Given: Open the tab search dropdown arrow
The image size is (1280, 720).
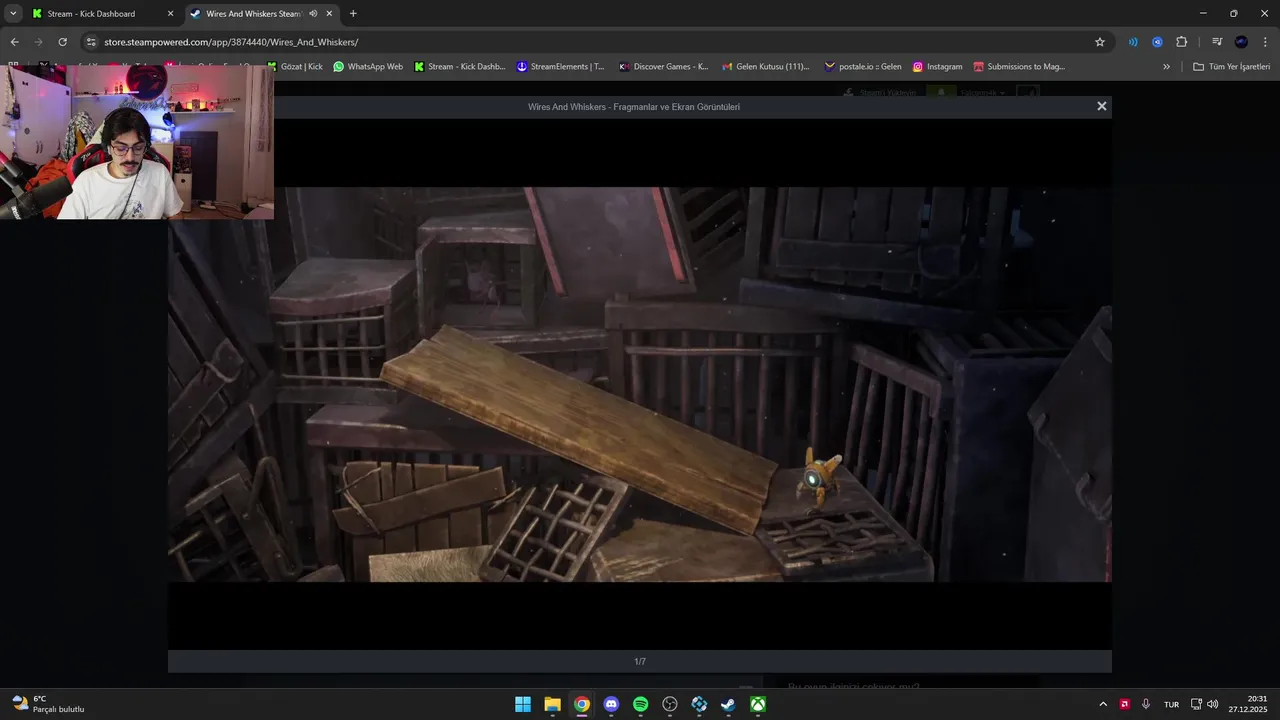Looking at the screenshot, I should pos(13,14).
